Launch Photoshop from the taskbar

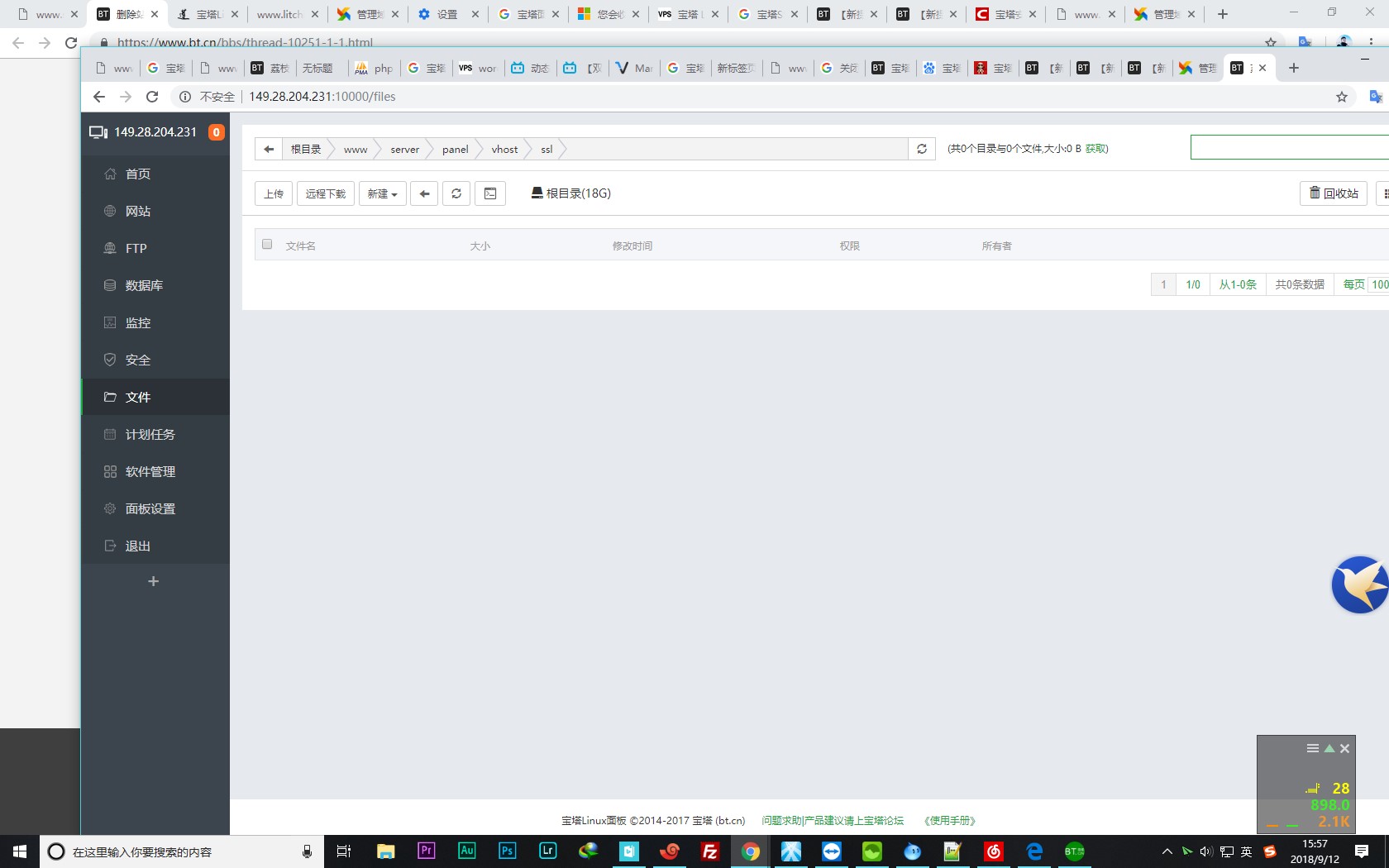click(x=507, y=851)
